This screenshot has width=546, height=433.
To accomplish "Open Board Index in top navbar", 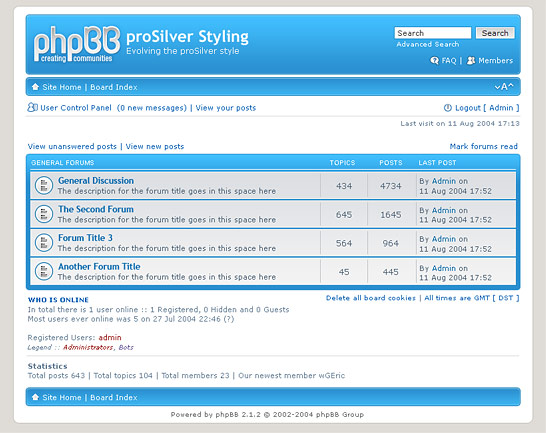I will click(x=114, y=87).
